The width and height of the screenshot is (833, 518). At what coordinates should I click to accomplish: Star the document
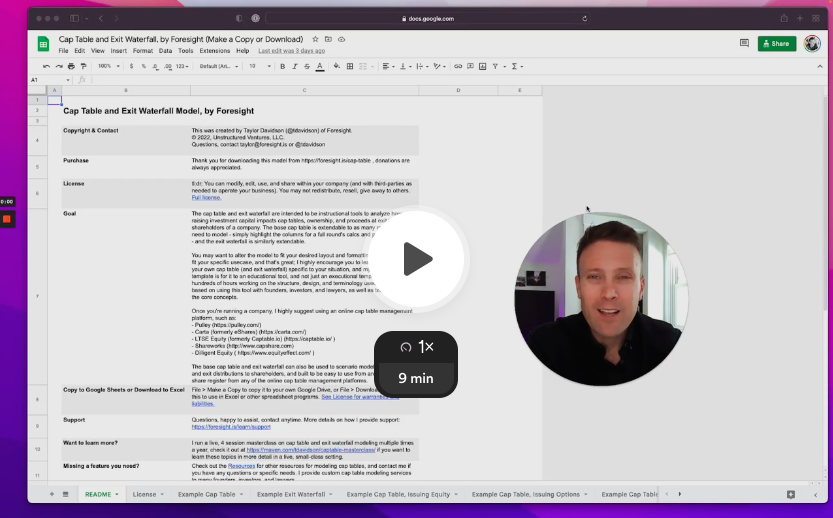pyautogui.click(x=315, y=39)
